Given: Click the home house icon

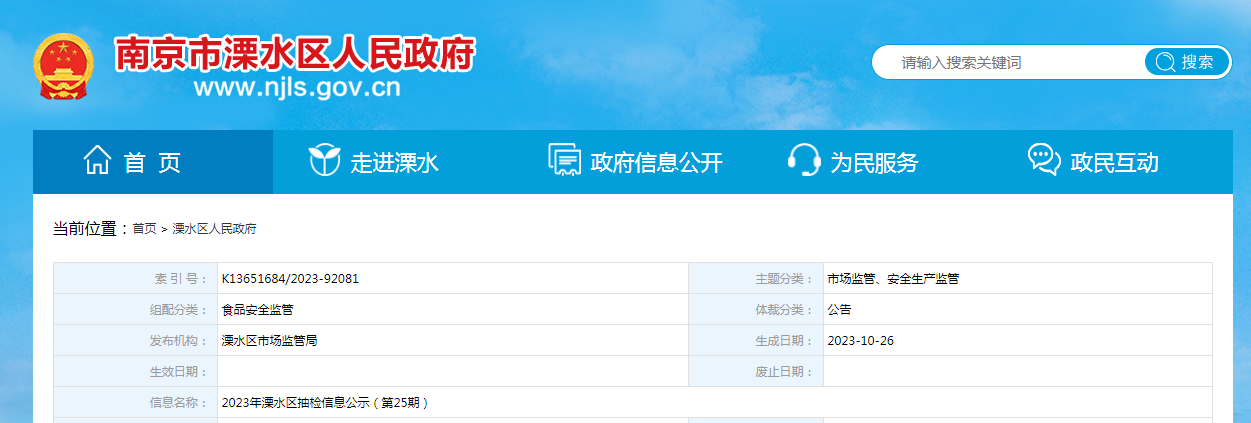Looking at the screenshot, I should (97, 160).
